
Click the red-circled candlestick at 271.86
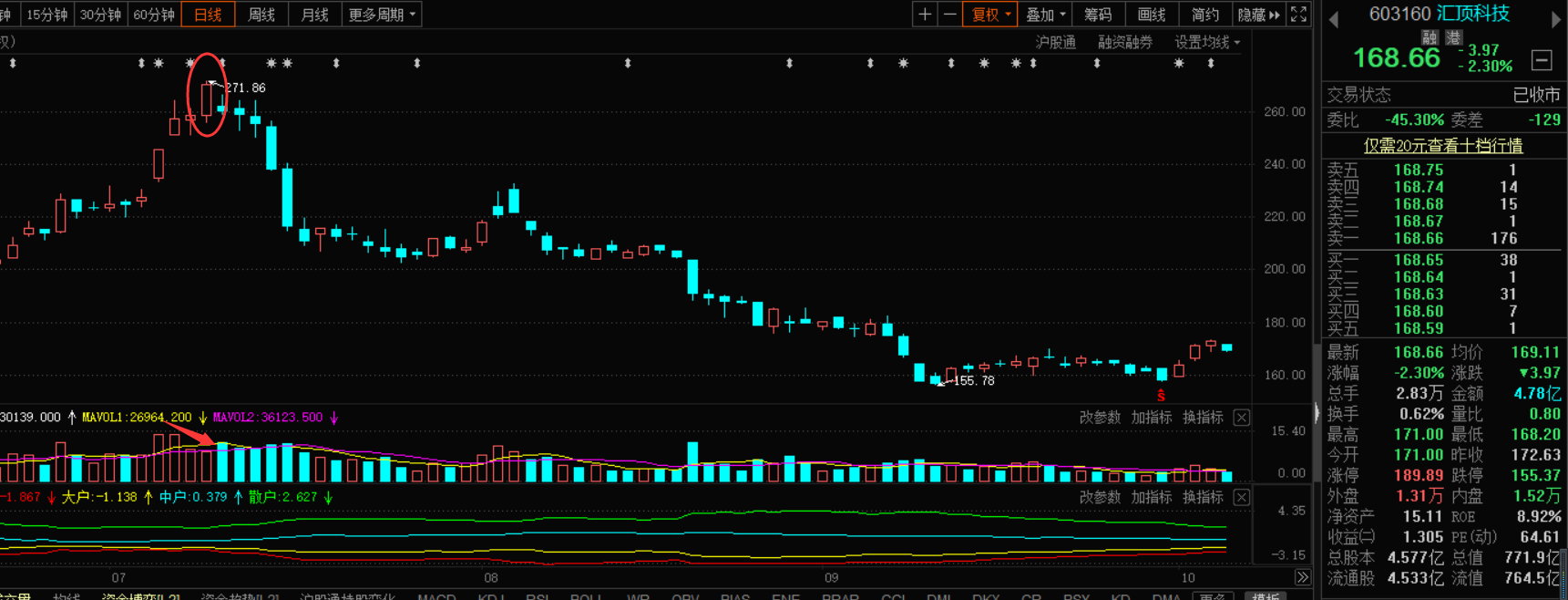point(208,100)
